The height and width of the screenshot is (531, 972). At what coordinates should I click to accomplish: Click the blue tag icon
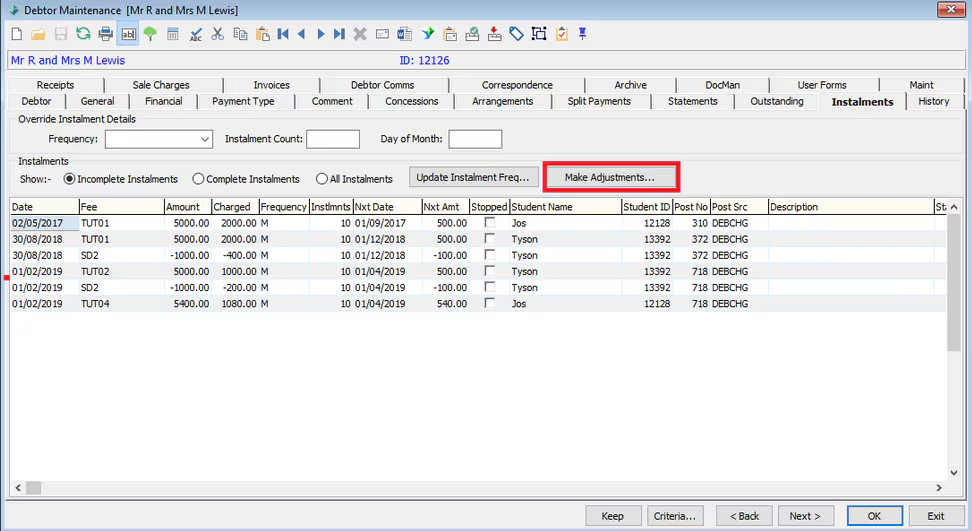516,34
